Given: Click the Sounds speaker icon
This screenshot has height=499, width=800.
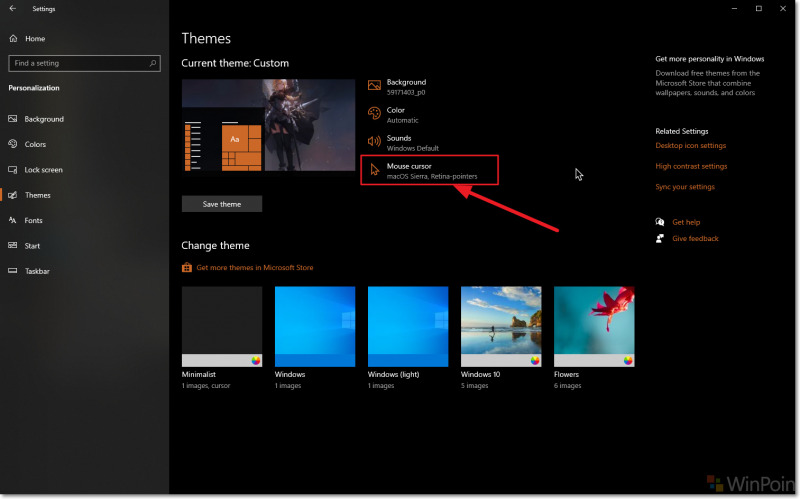Looking at the screenshot, I should [x=374, y=141].
